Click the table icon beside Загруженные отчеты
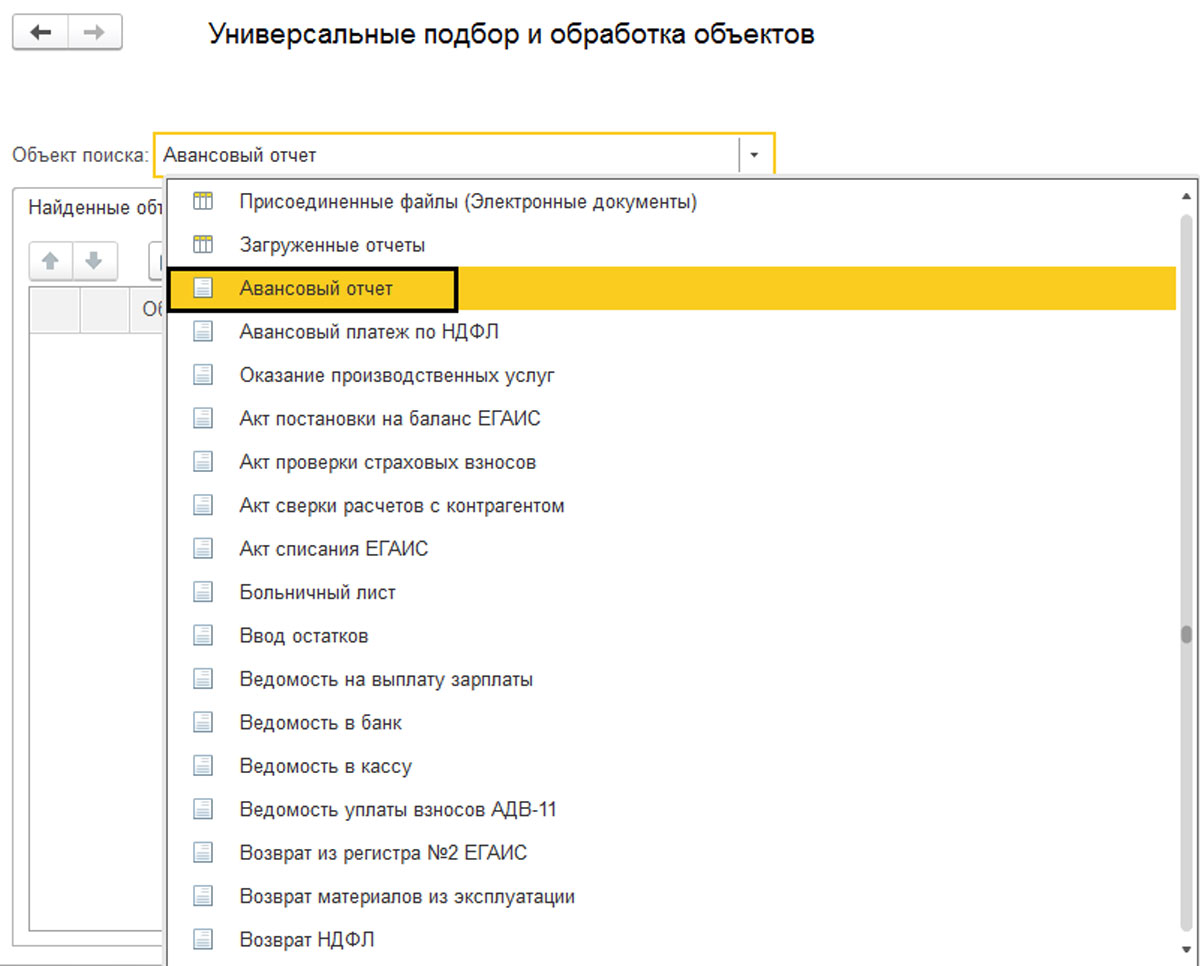1200x966 pixels. pos(203,244)
